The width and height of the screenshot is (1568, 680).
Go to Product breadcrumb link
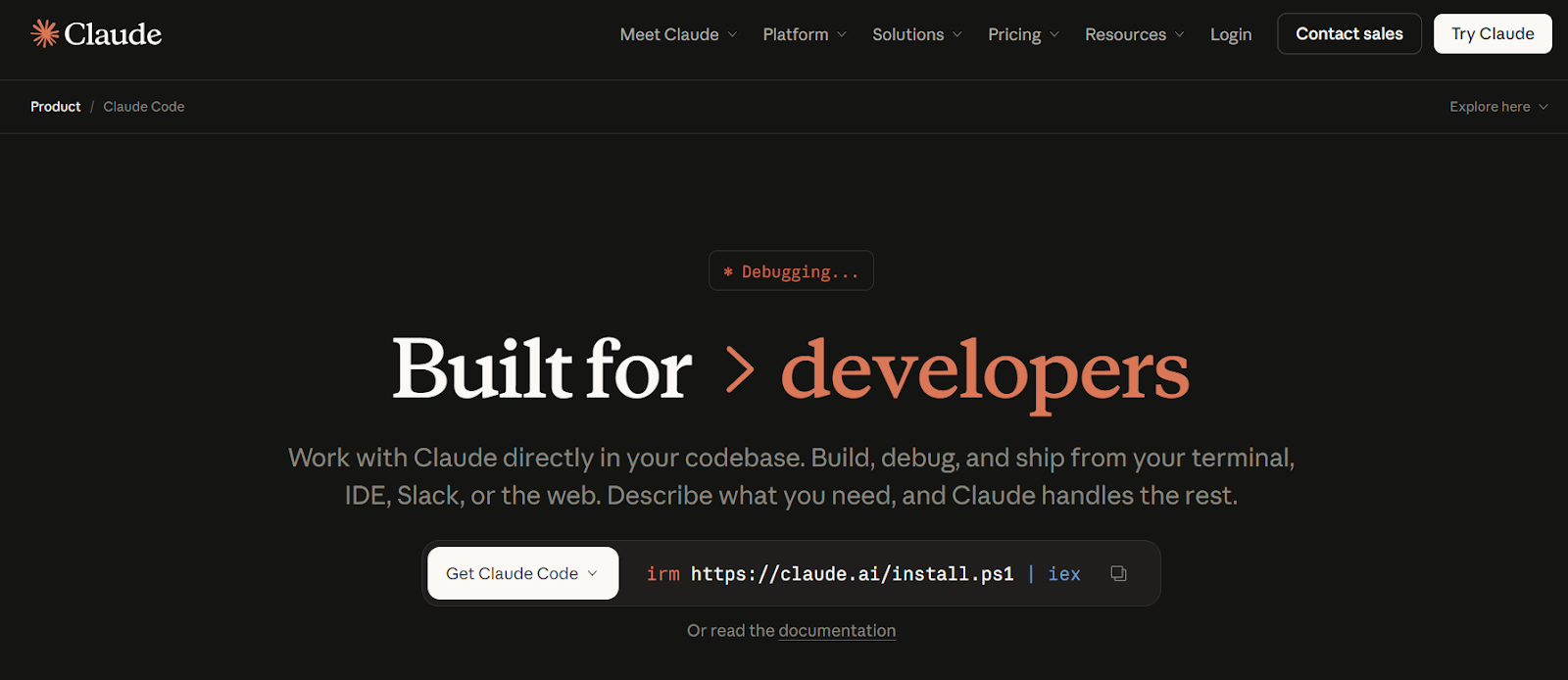tap(56, 107)
